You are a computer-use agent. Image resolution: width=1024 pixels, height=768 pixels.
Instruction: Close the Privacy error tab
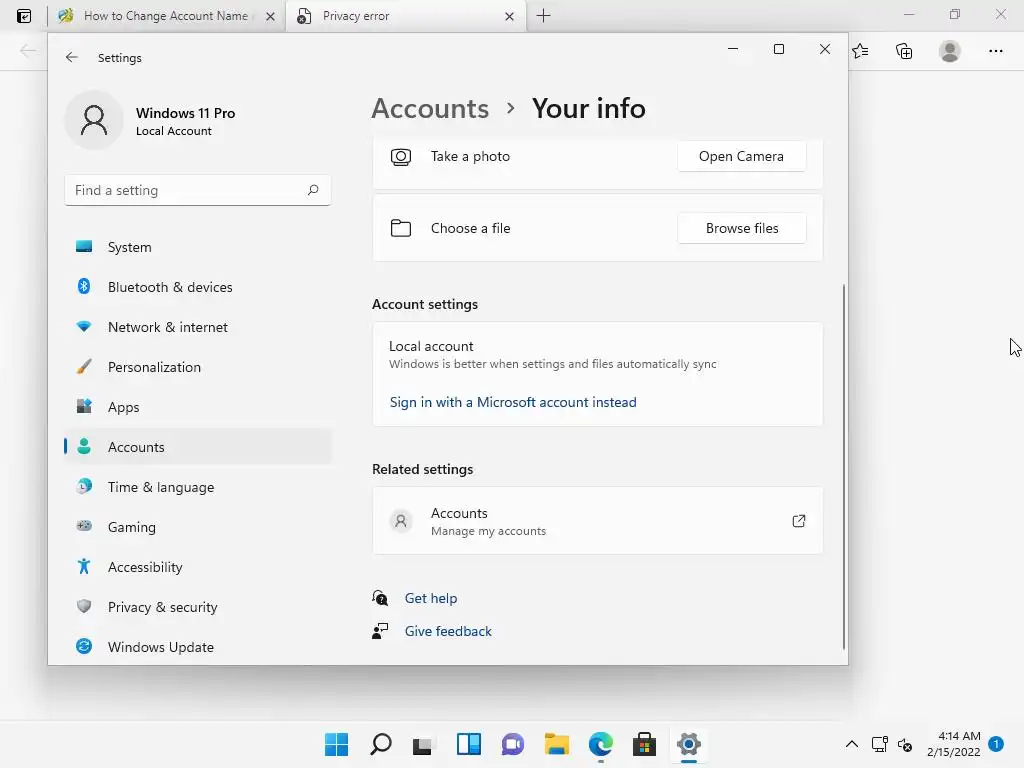[x=509, y=16]
